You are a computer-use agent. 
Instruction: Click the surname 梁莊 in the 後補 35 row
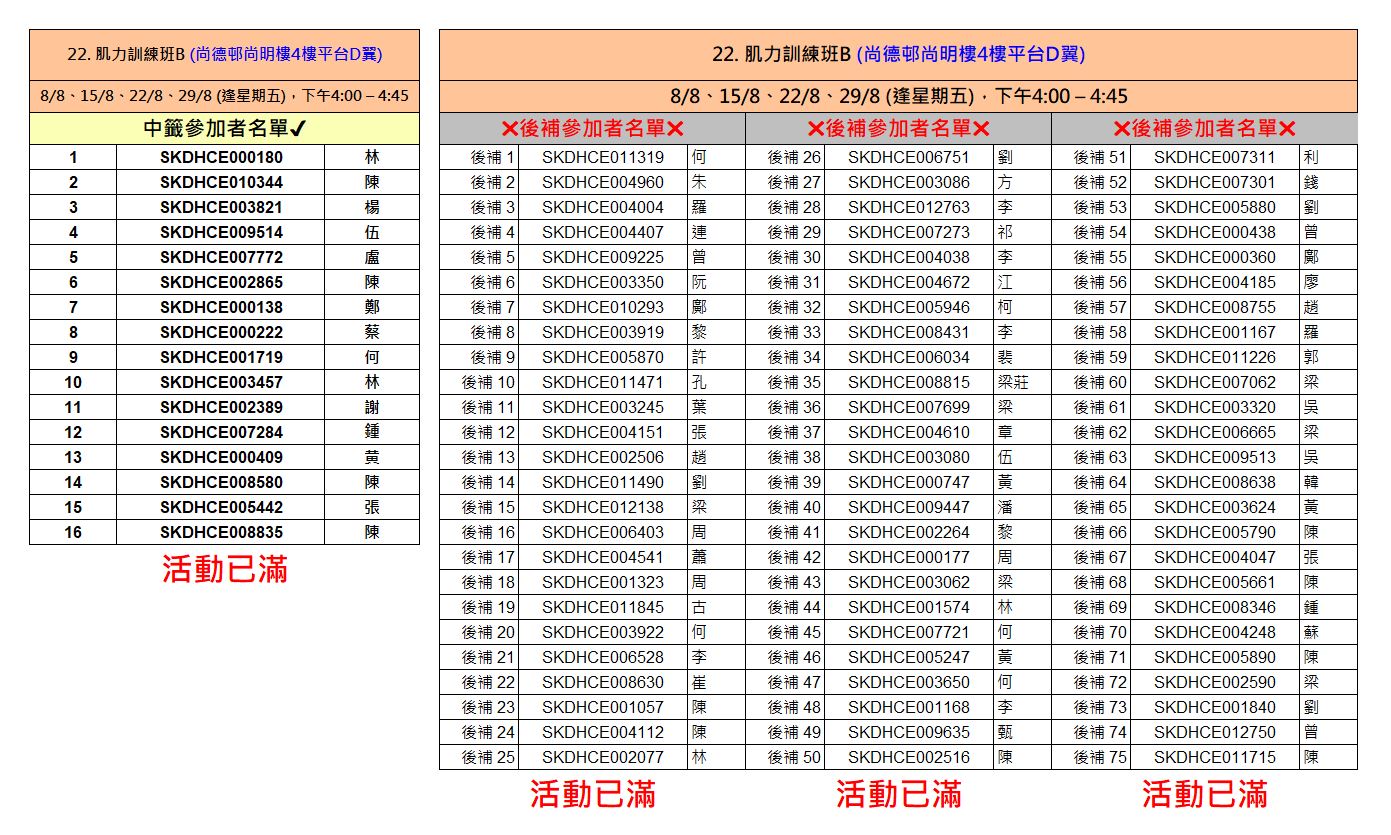coord(1012,382)
